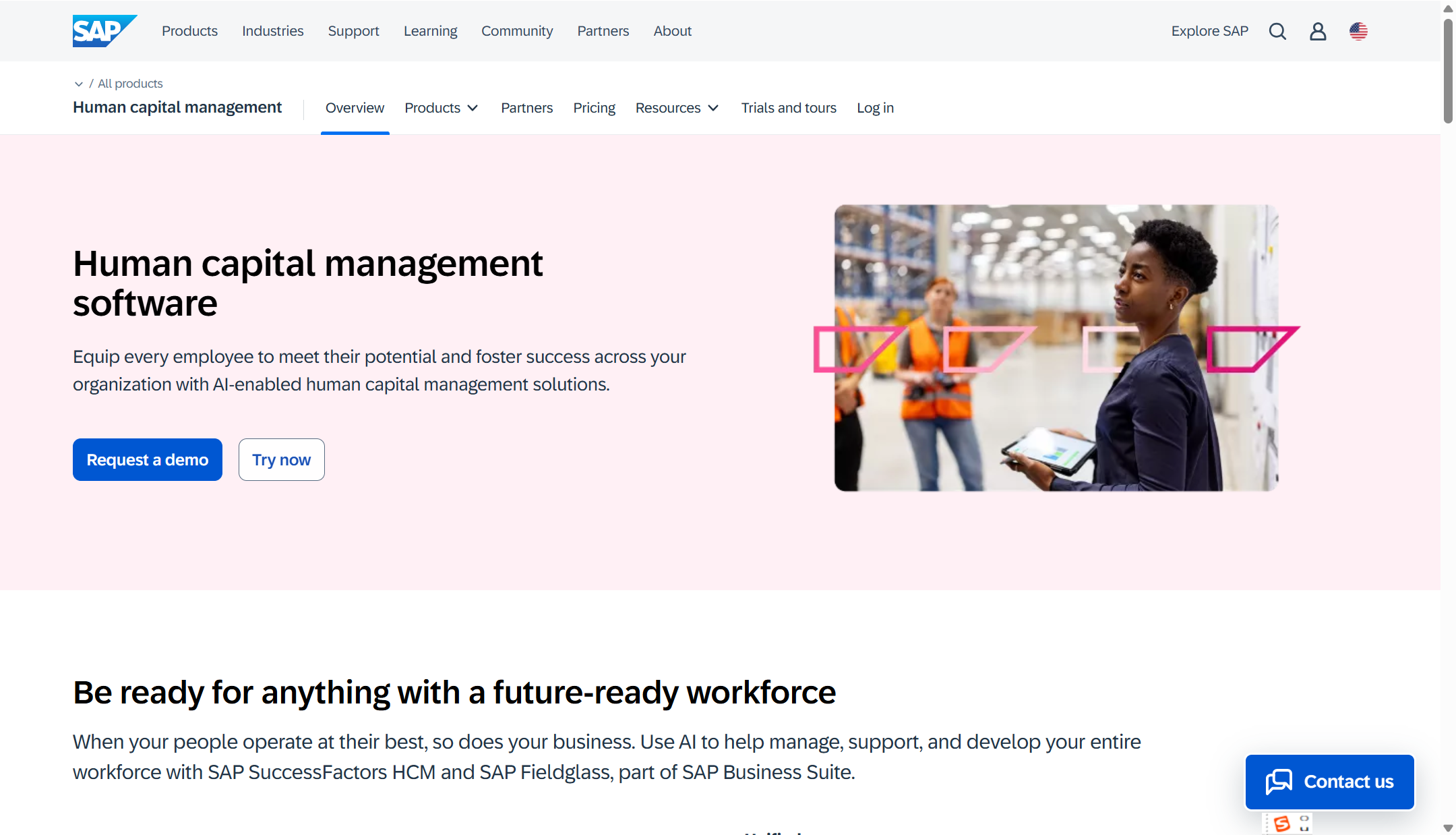Viewport: 1456px width, 835px height.
Task: Open the Industries top menu
Action: point(272,31)
